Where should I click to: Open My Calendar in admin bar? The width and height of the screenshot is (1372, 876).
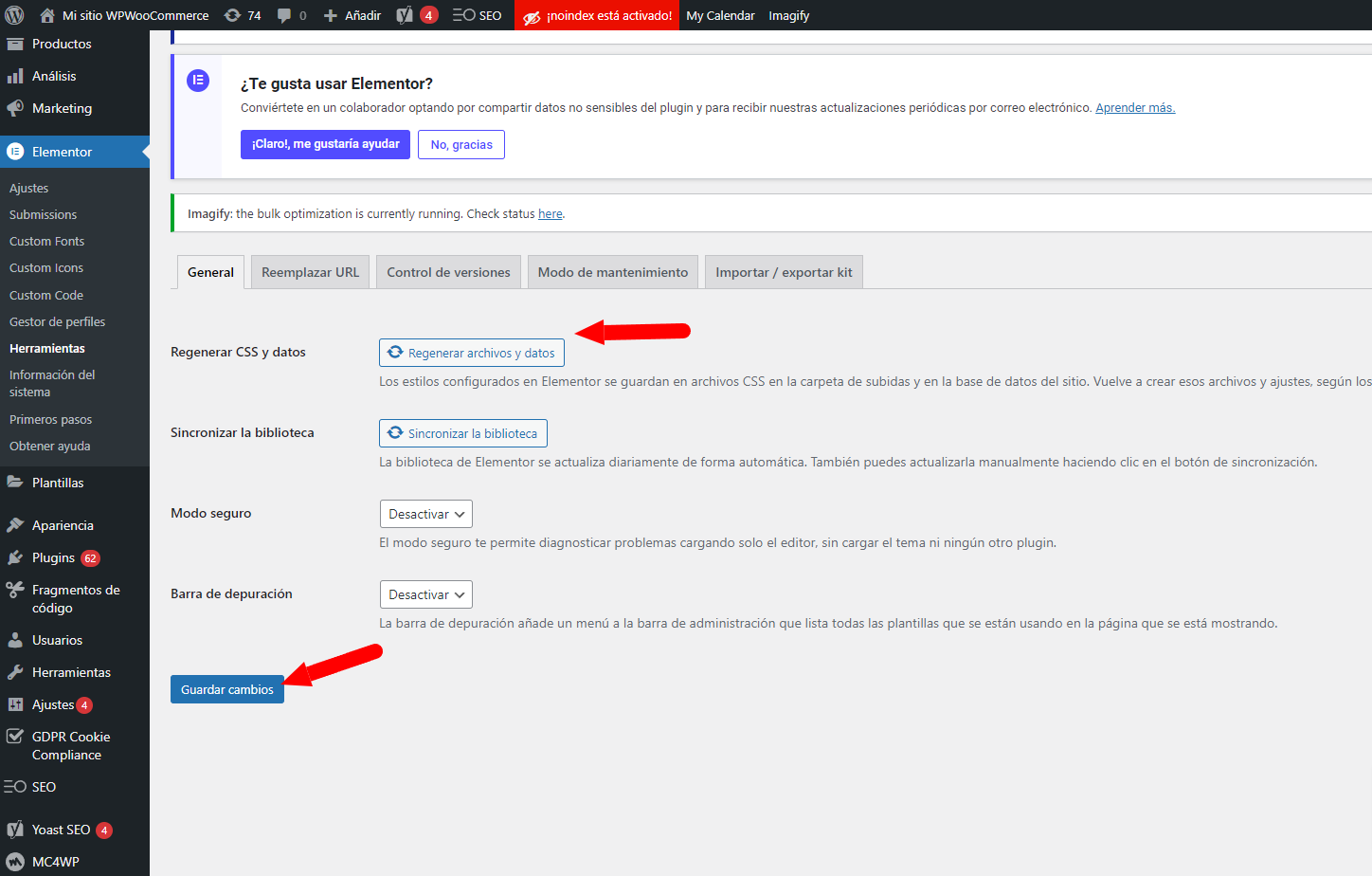coord(720,15)
